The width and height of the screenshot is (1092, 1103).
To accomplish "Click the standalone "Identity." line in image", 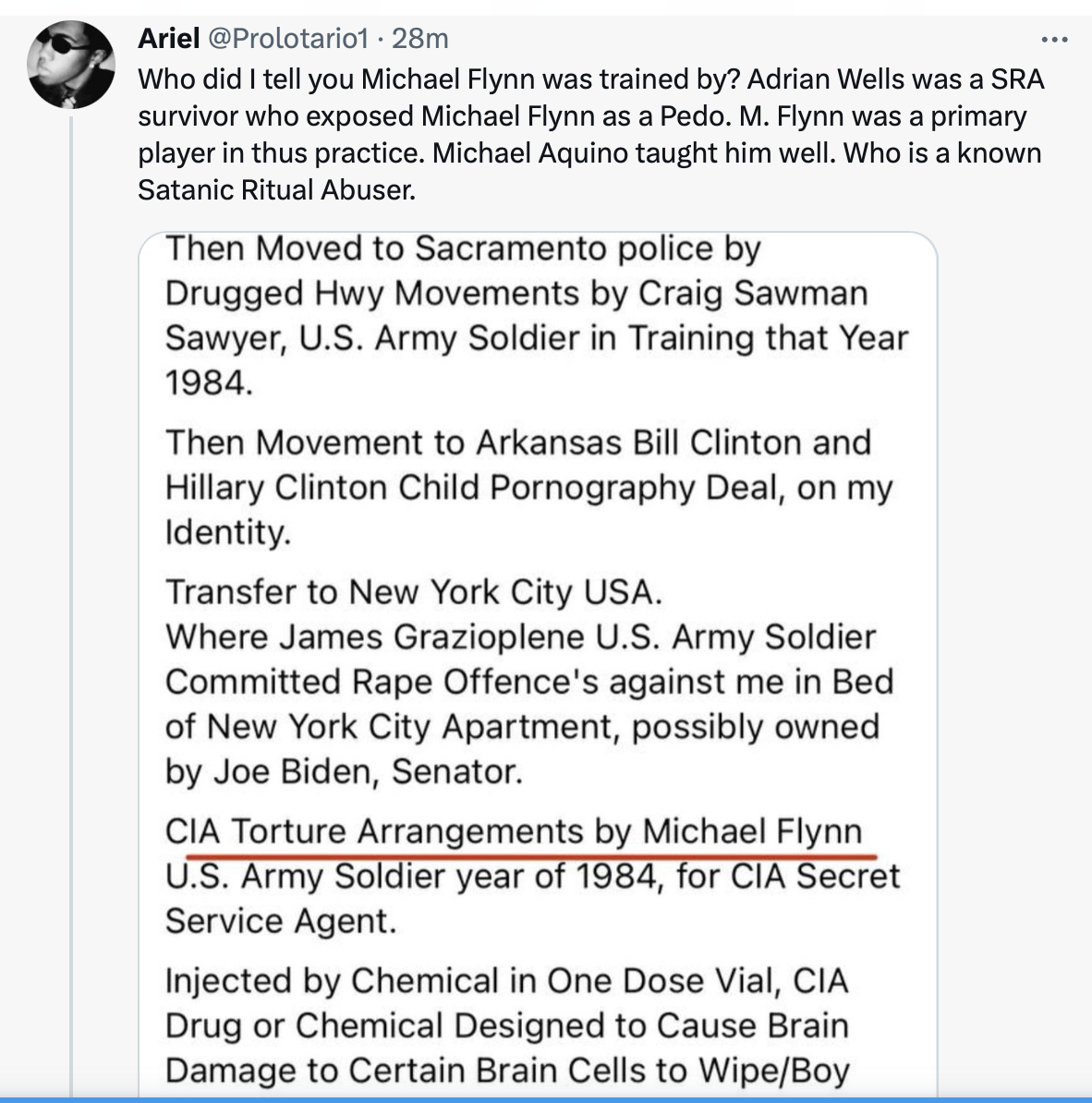I will (227, 532).
